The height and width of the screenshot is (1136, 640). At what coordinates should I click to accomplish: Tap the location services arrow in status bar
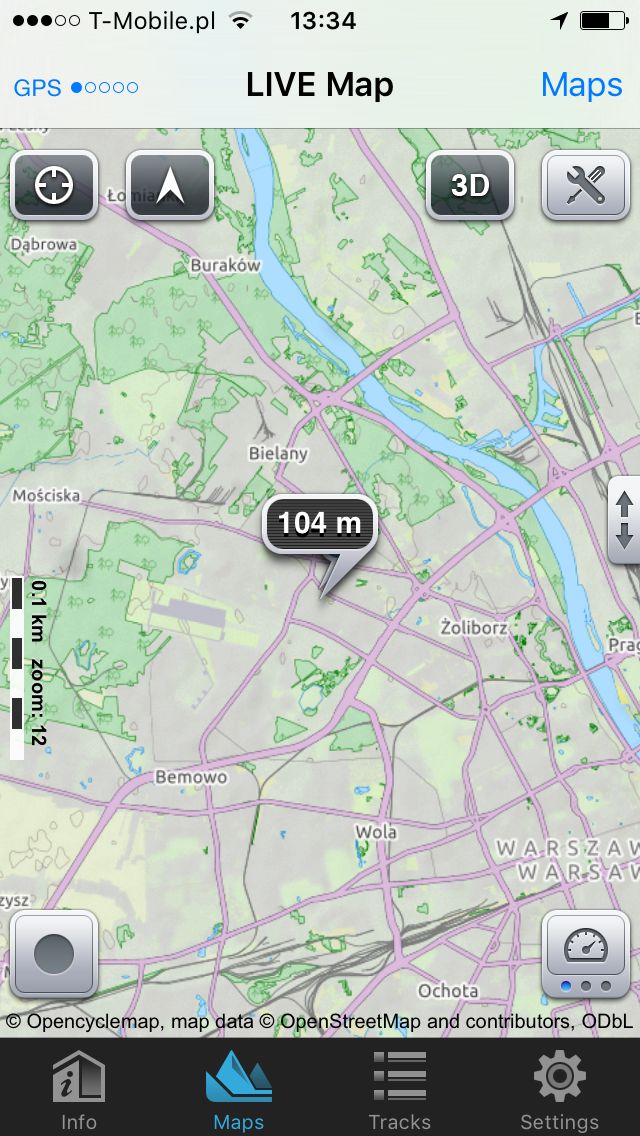click(560, 21)
